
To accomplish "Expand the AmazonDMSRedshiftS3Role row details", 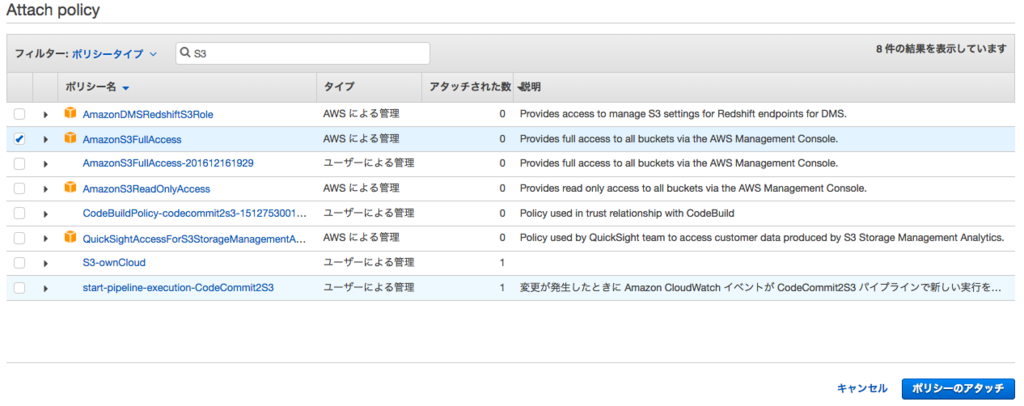I will tap(46, 114).
